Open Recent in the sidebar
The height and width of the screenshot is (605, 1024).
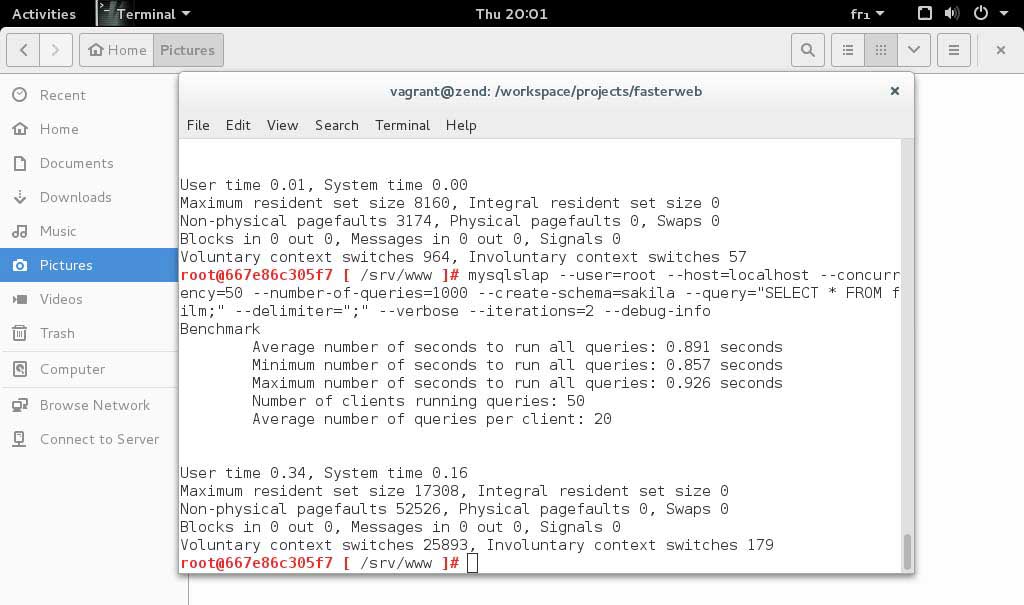click(x=89, y=95)
